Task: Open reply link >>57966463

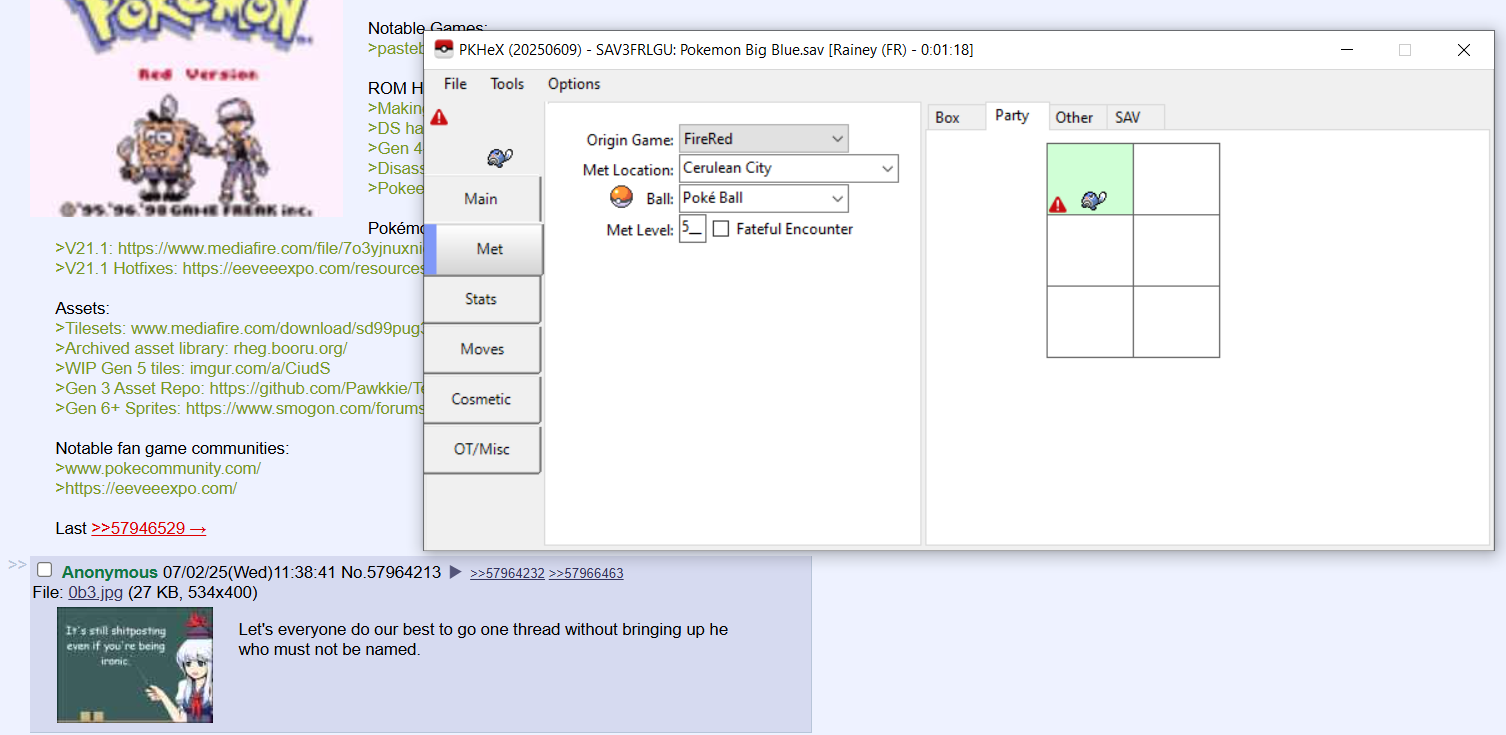Action: 586,573
